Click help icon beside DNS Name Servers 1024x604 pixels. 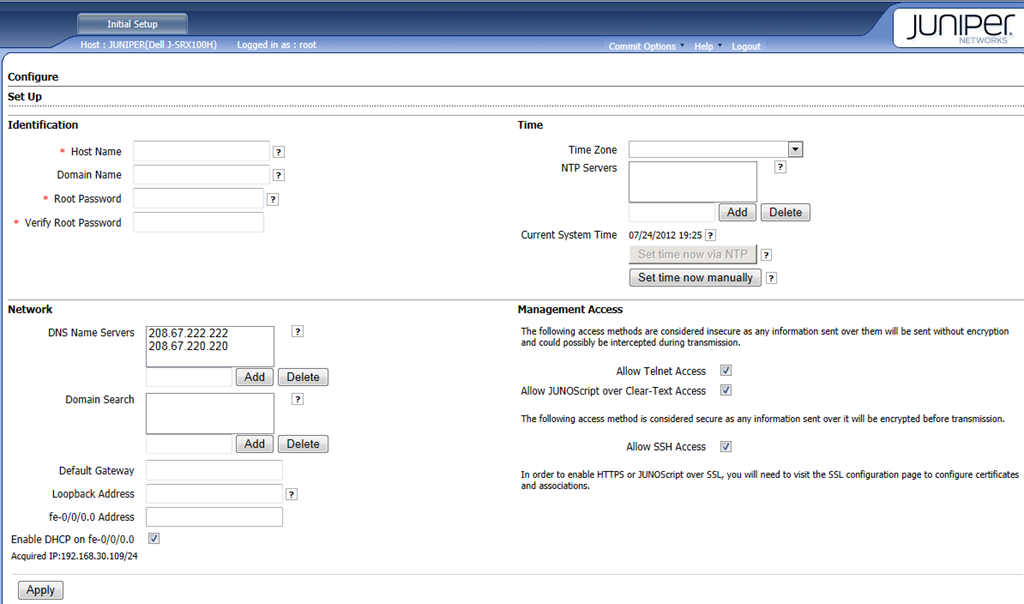point(297,332)
